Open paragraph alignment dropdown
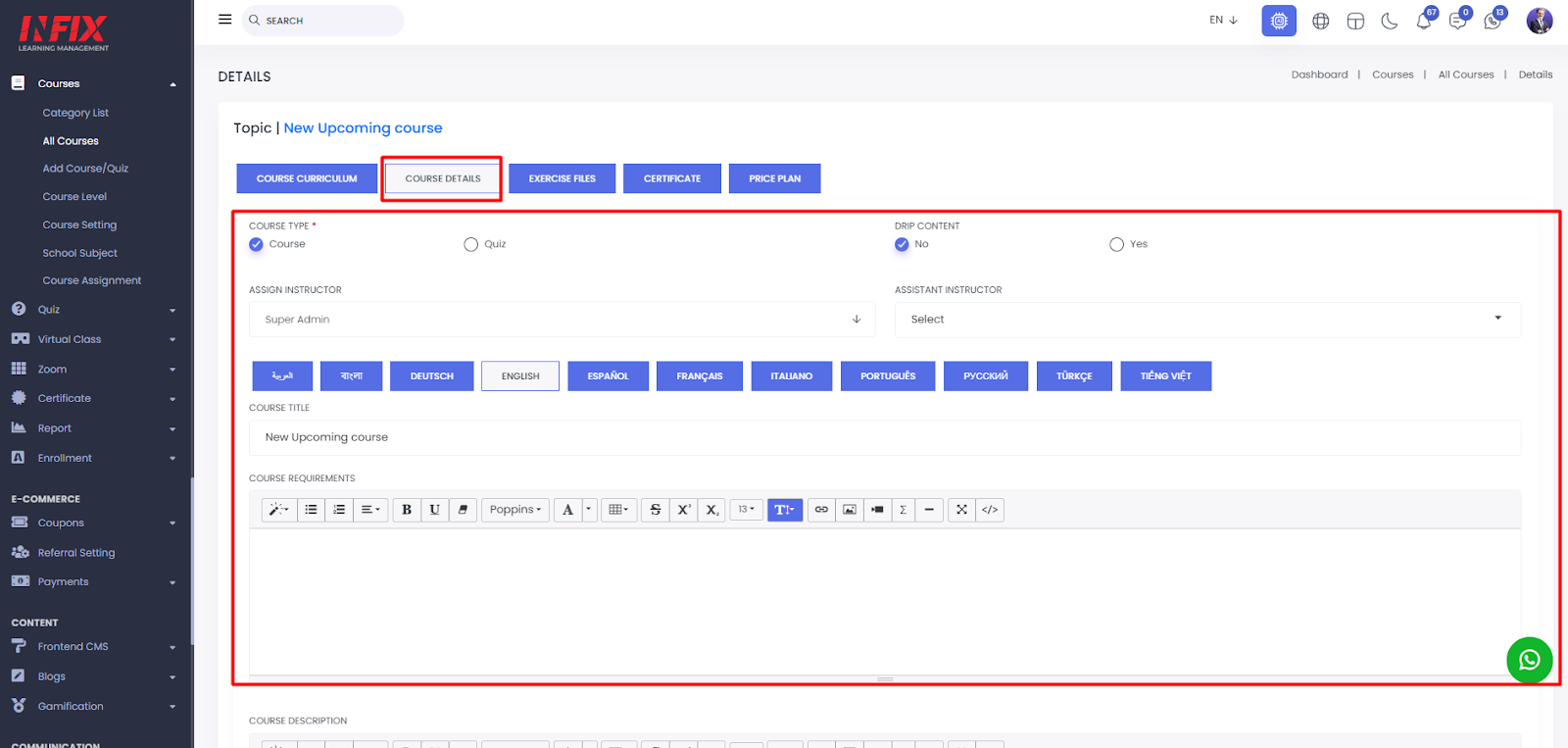This screenshot has width=1568, height=748. (370, 510)
